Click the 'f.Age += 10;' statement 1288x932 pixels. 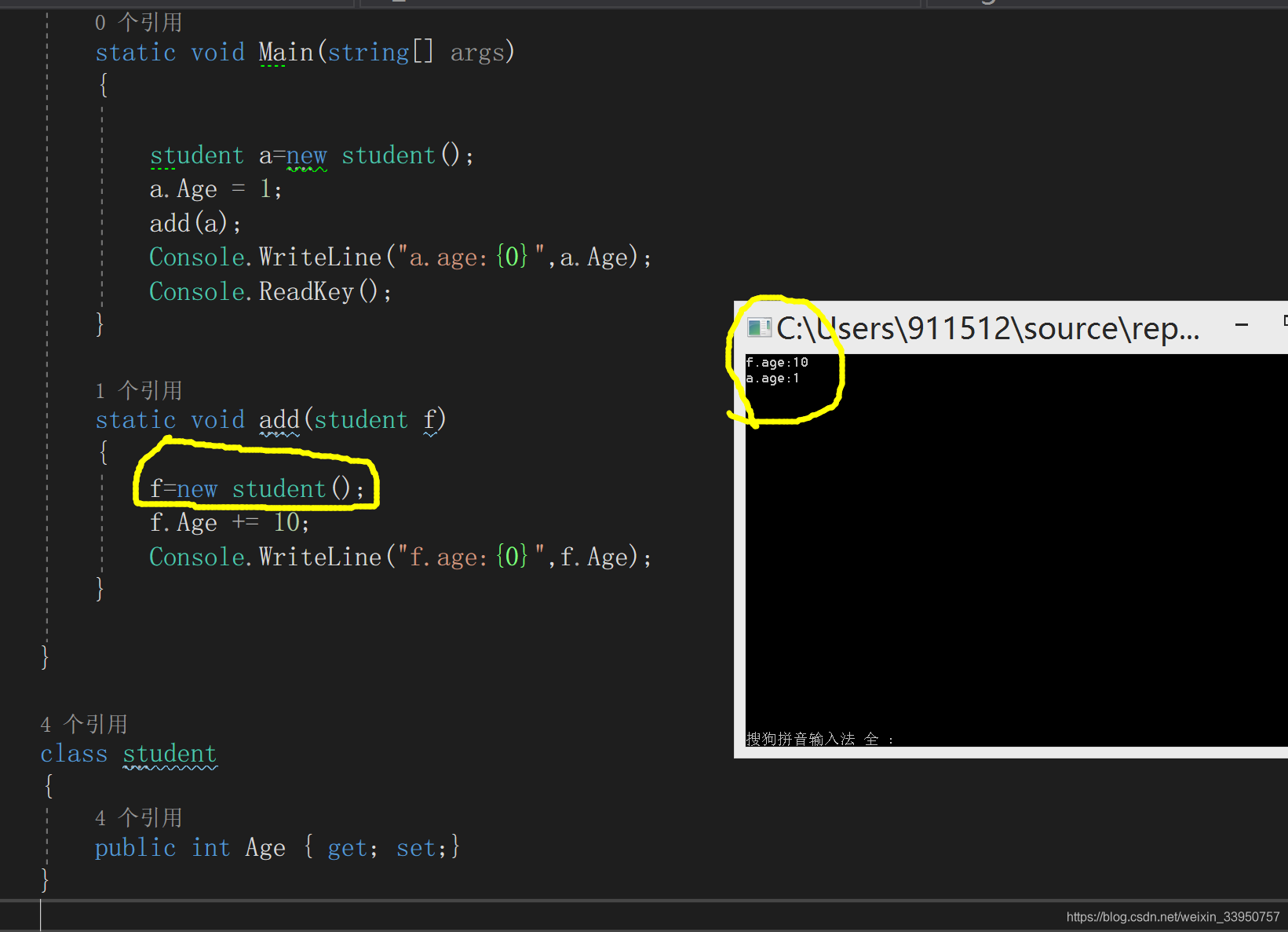229,523
